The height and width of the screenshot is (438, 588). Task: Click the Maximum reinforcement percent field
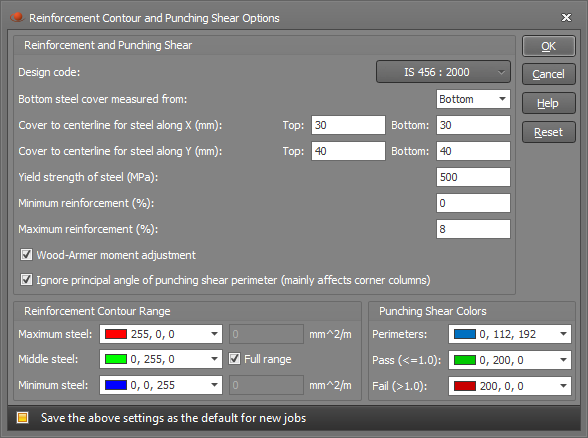pyautogui.click(x=473, y=229)
